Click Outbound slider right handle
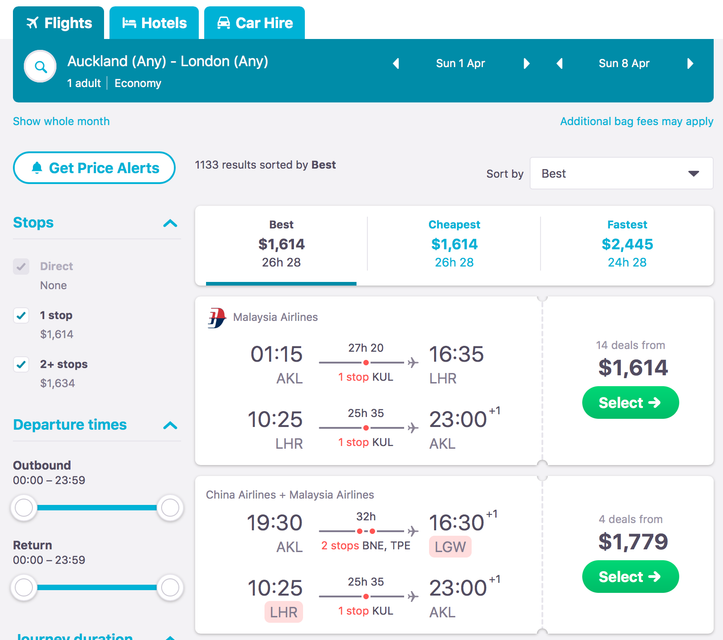 [170, 508]
